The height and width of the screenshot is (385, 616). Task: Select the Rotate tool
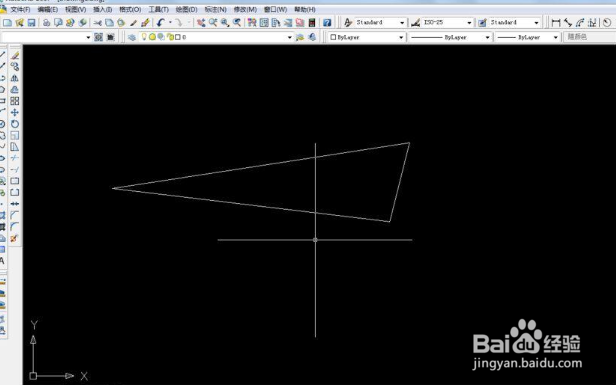tap(15, 124)
